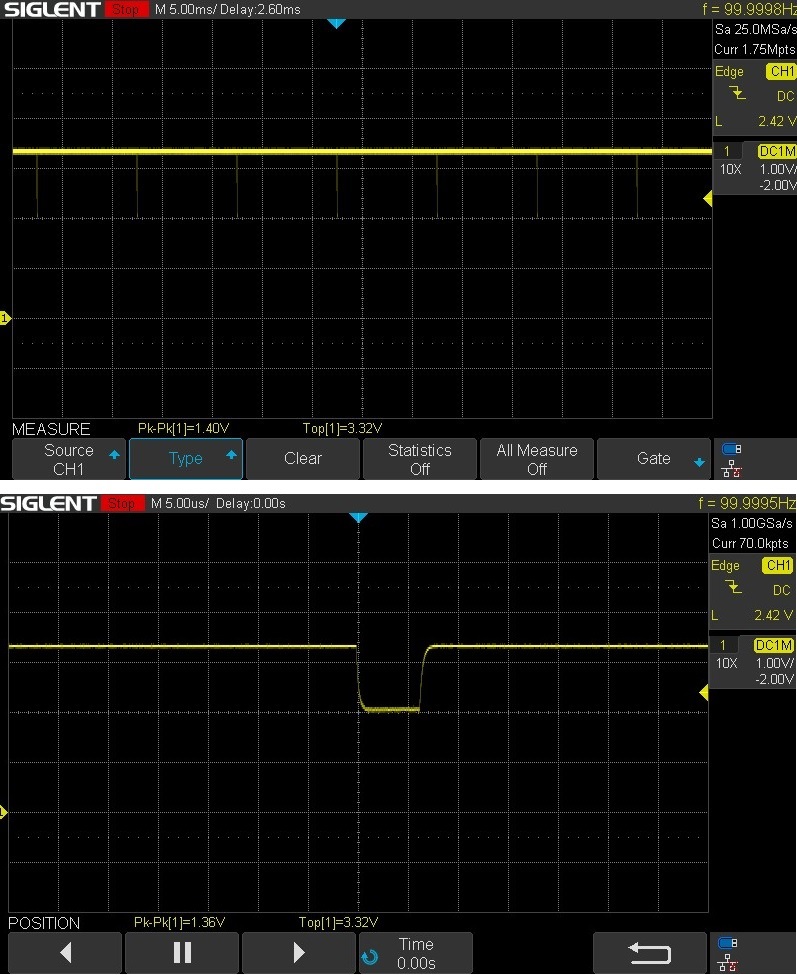Click the Time 0.00s position knob field
Viewport: 797px width, 975px height.
416,953
